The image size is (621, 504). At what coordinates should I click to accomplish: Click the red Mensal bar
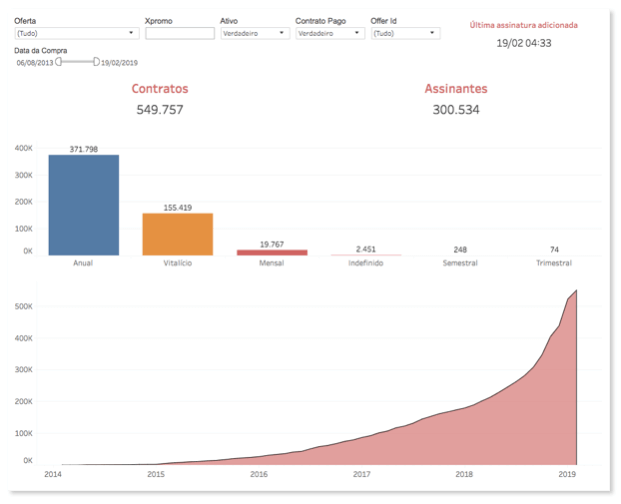point(271,252)
